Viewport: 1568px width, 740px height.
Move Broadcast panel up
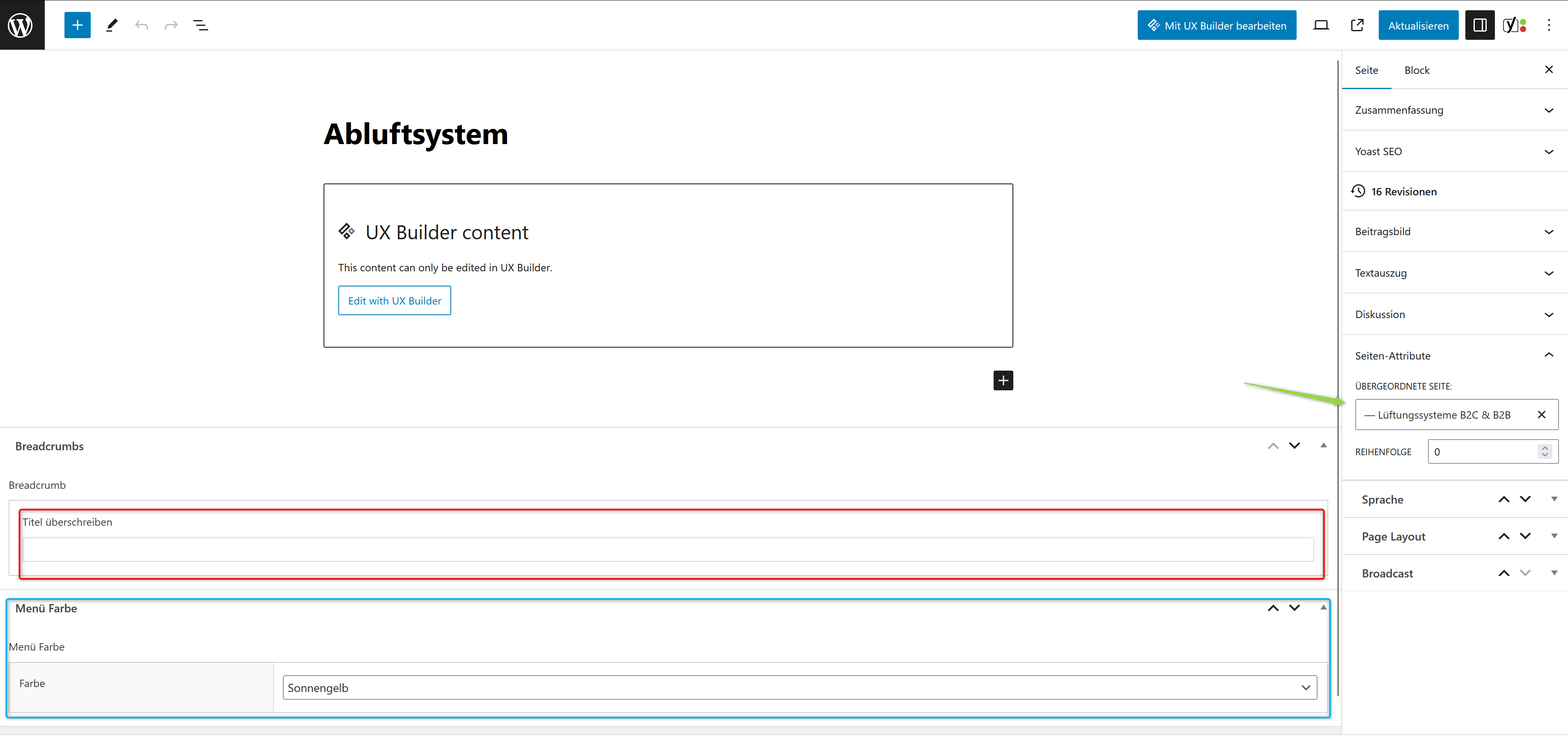[x=1504, y=574]
